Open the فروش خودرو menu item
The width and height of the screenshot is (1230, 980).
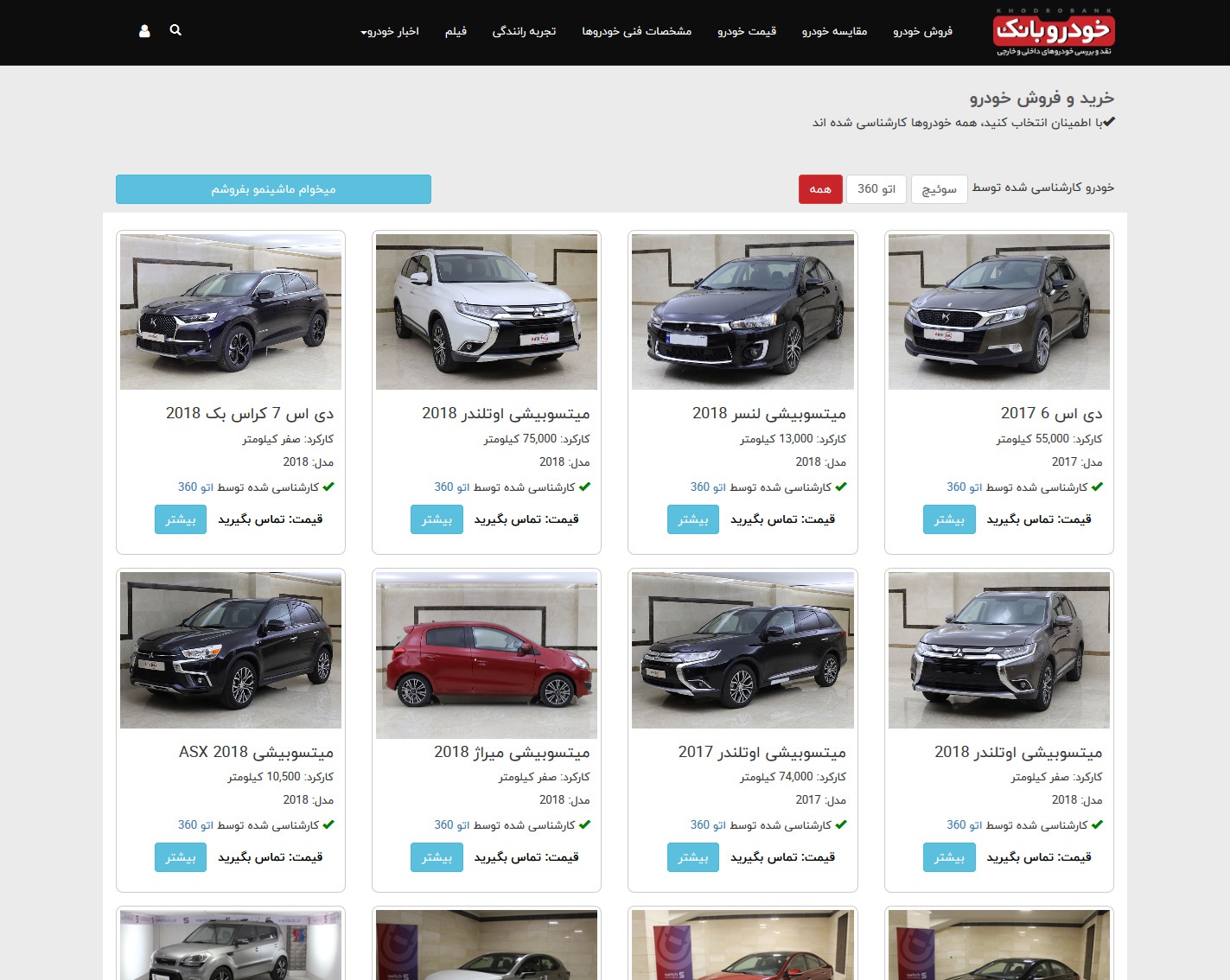pyautogui.click(x=922, y=31)
